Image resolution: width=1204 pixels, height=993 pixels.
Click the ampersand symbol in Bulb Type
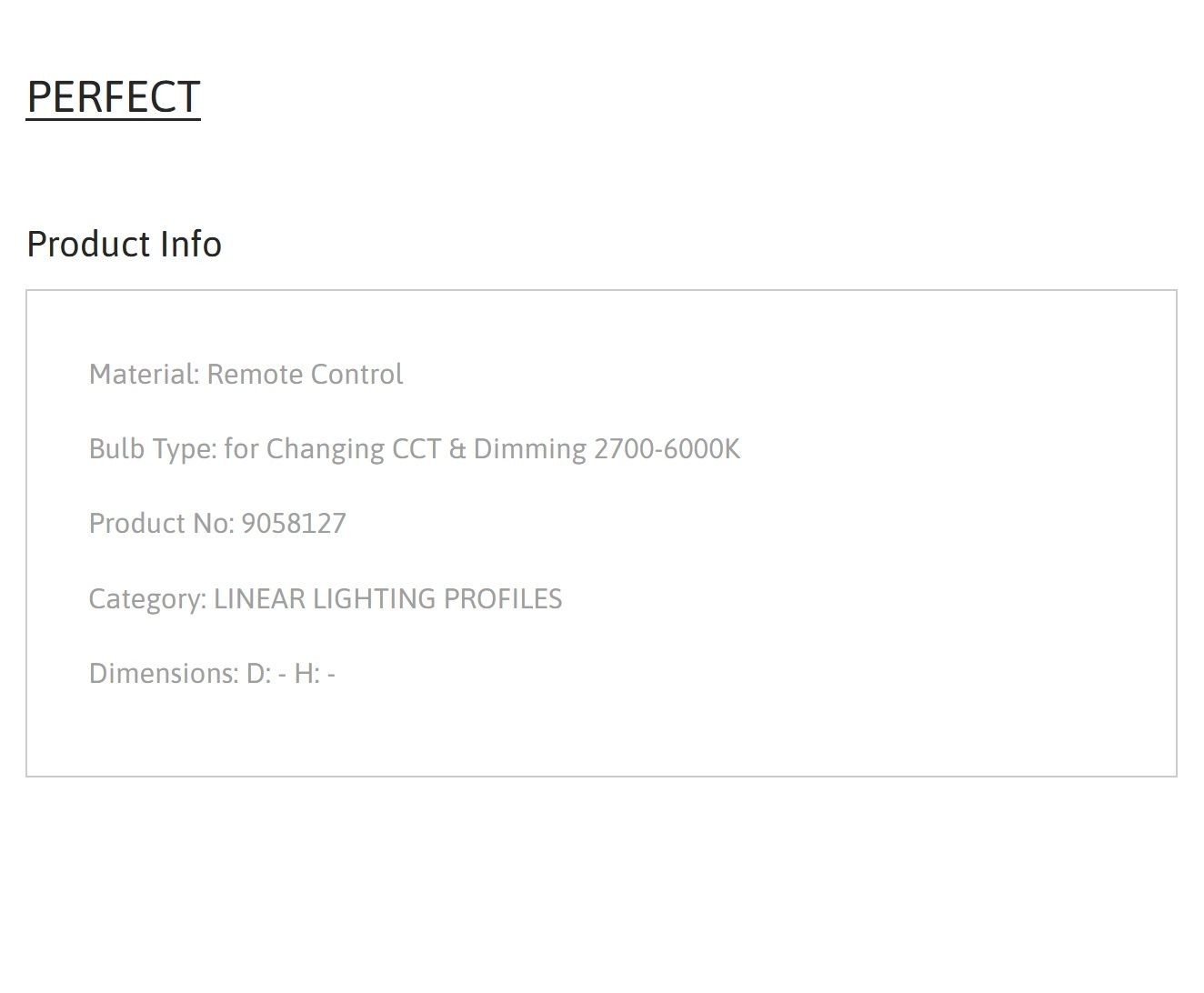457,448
